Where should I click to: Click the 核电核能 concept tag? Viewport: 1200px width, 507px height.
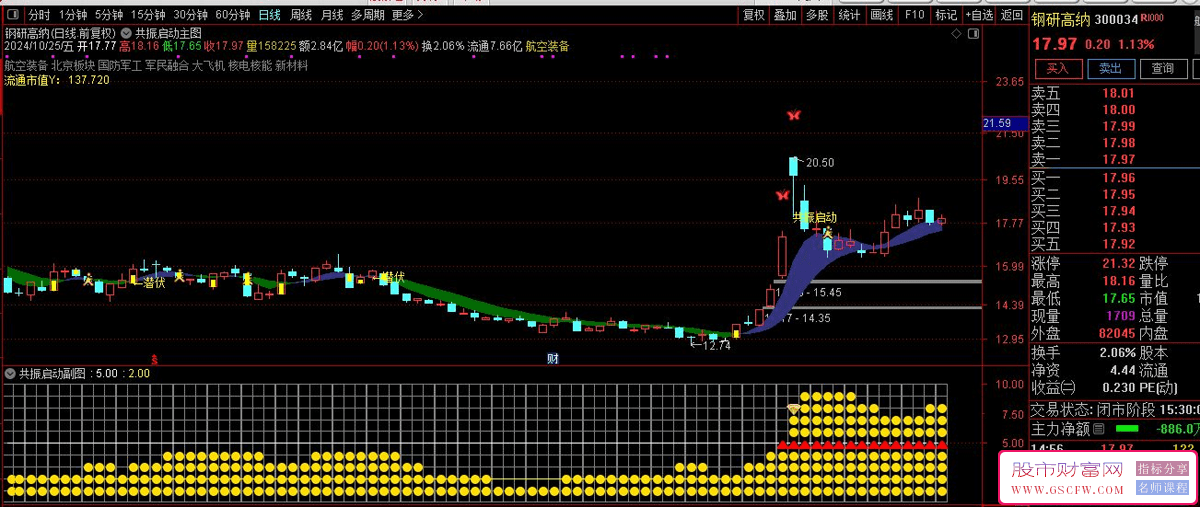pyautogui.click(x=249, y=65)
